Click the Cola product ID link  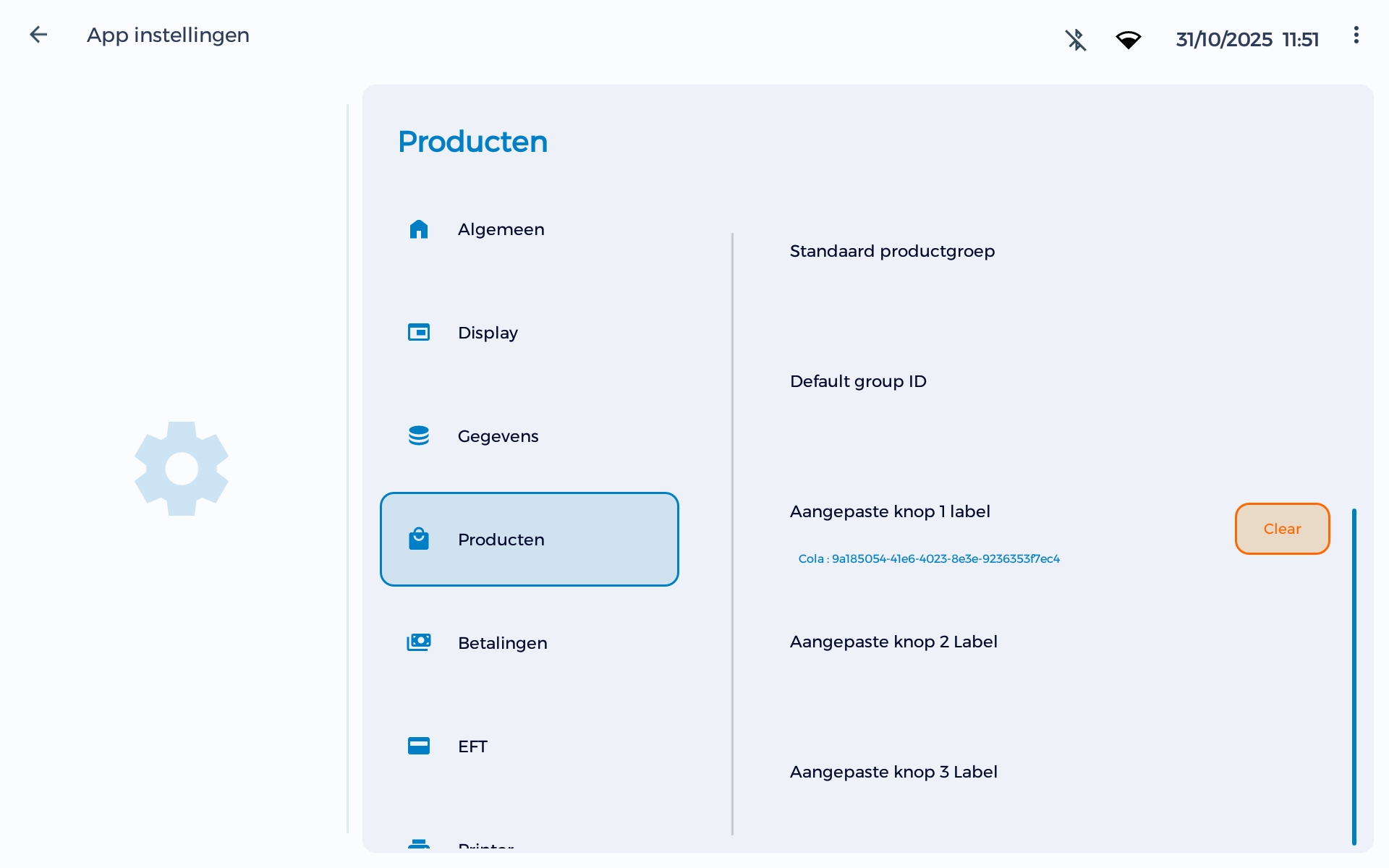pyautogui.click(x=928, y=558)
